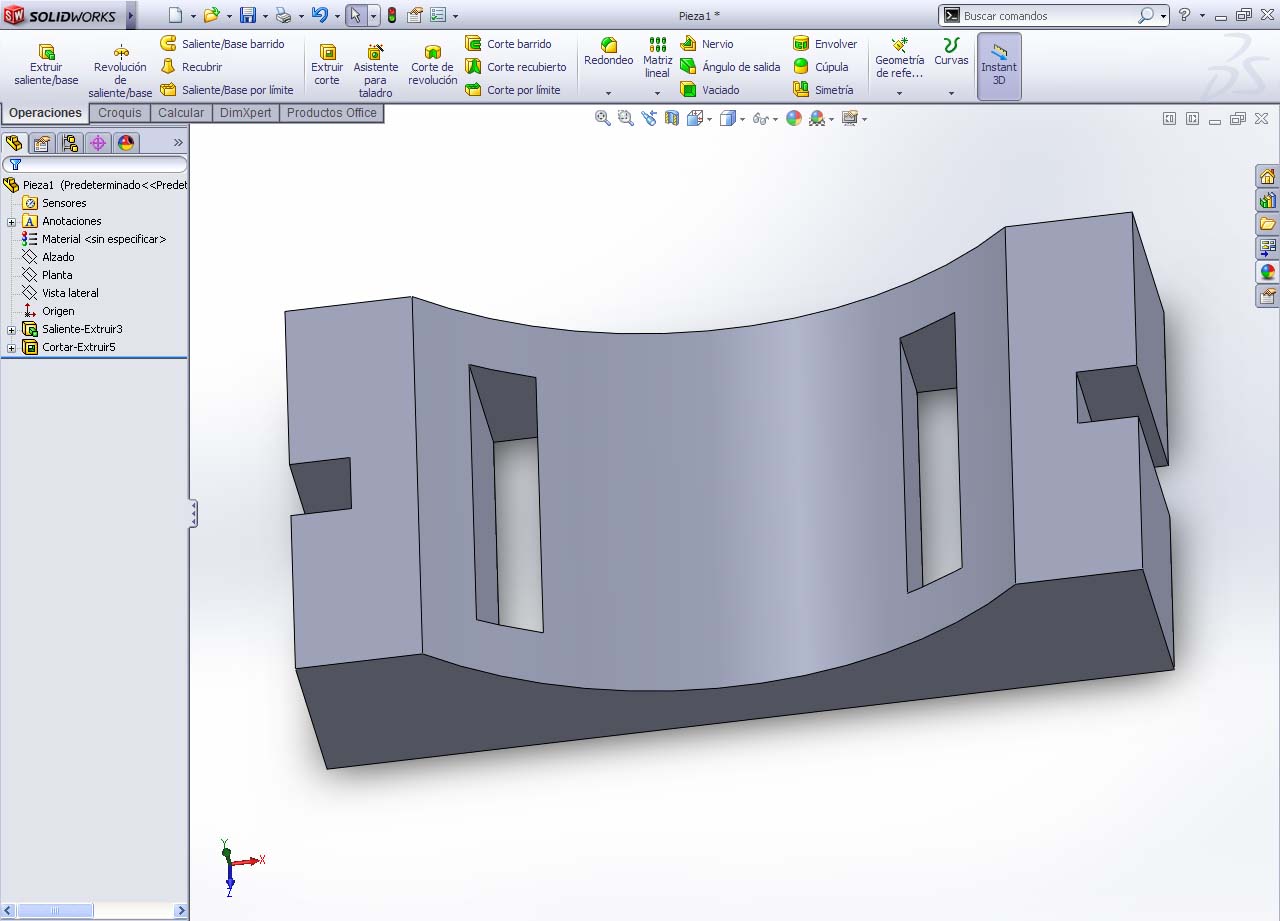Open Matriz lineal dropdown arrow
Screen dimensions: 1280x921
(657, 93)
